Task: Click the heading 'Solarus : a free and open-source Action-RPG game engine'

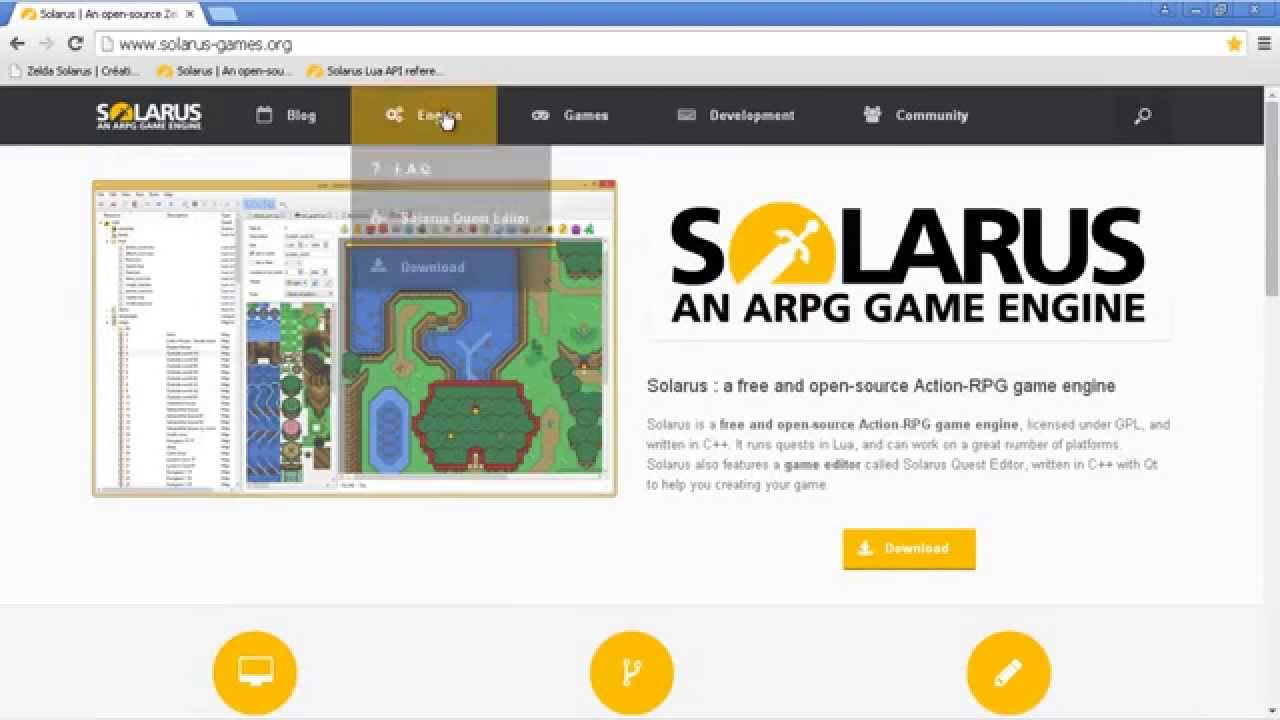Action: coord(881,386)
